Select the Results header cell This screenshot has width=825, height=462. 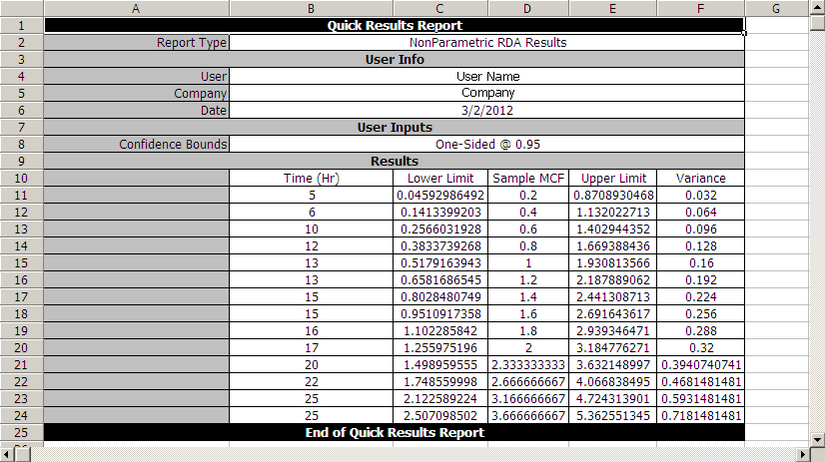[394, 161]
